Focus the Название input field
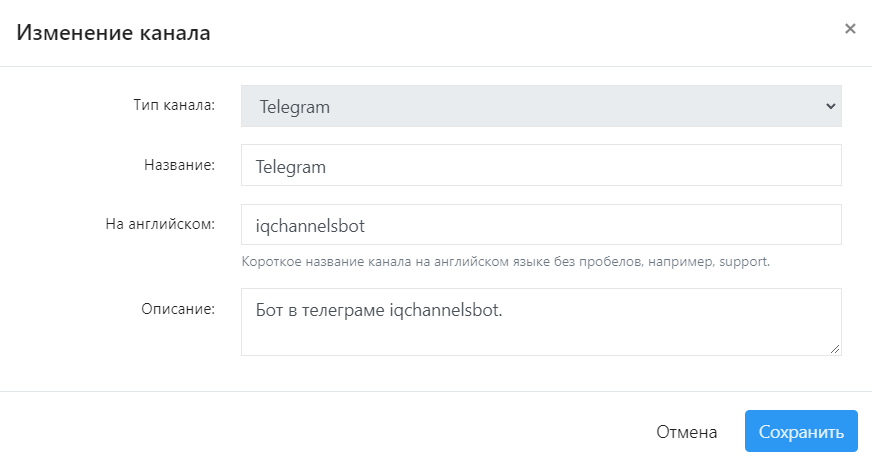 tap(541, 165)
